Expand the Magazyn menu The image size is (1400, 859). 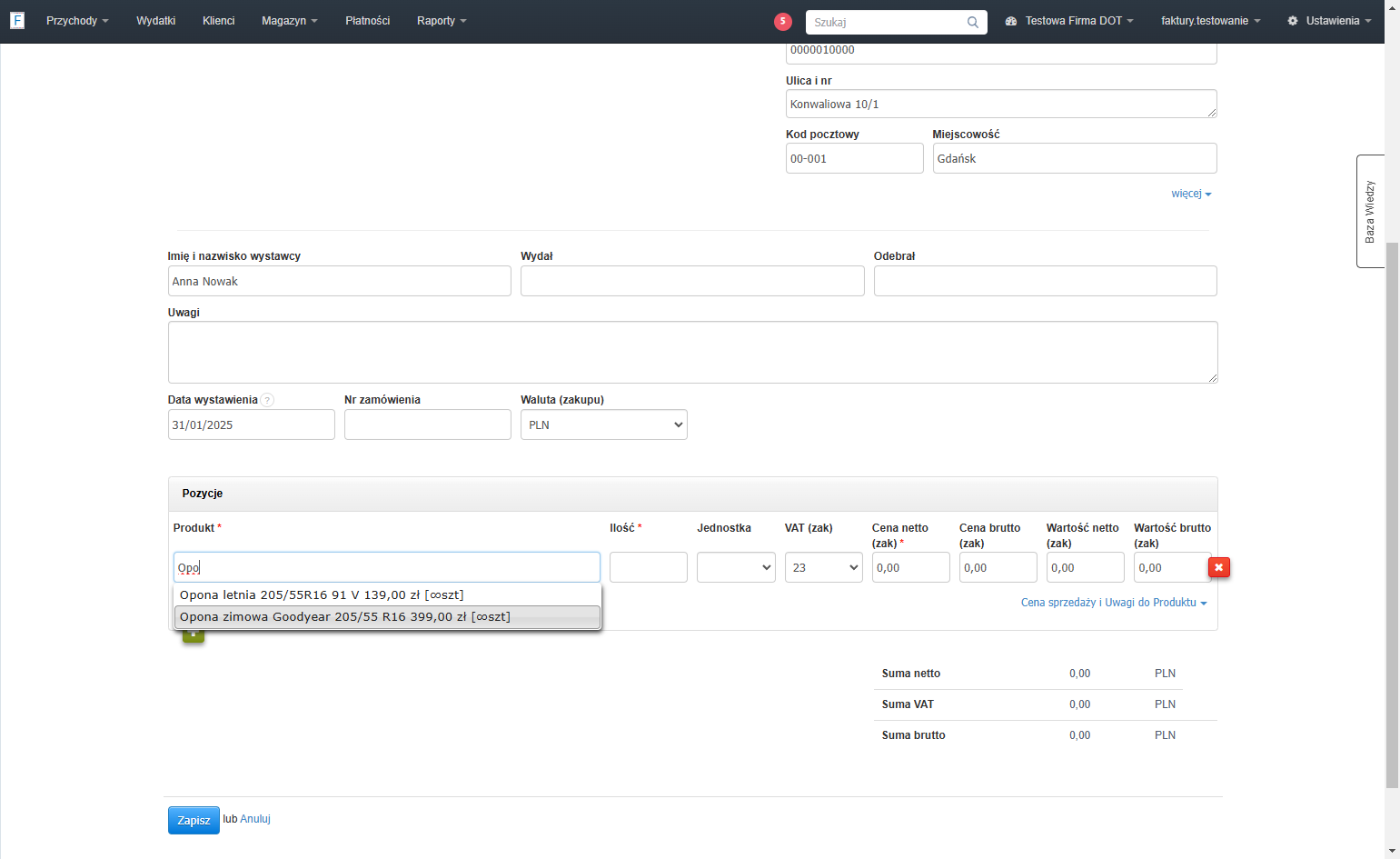tap(290, 21)
